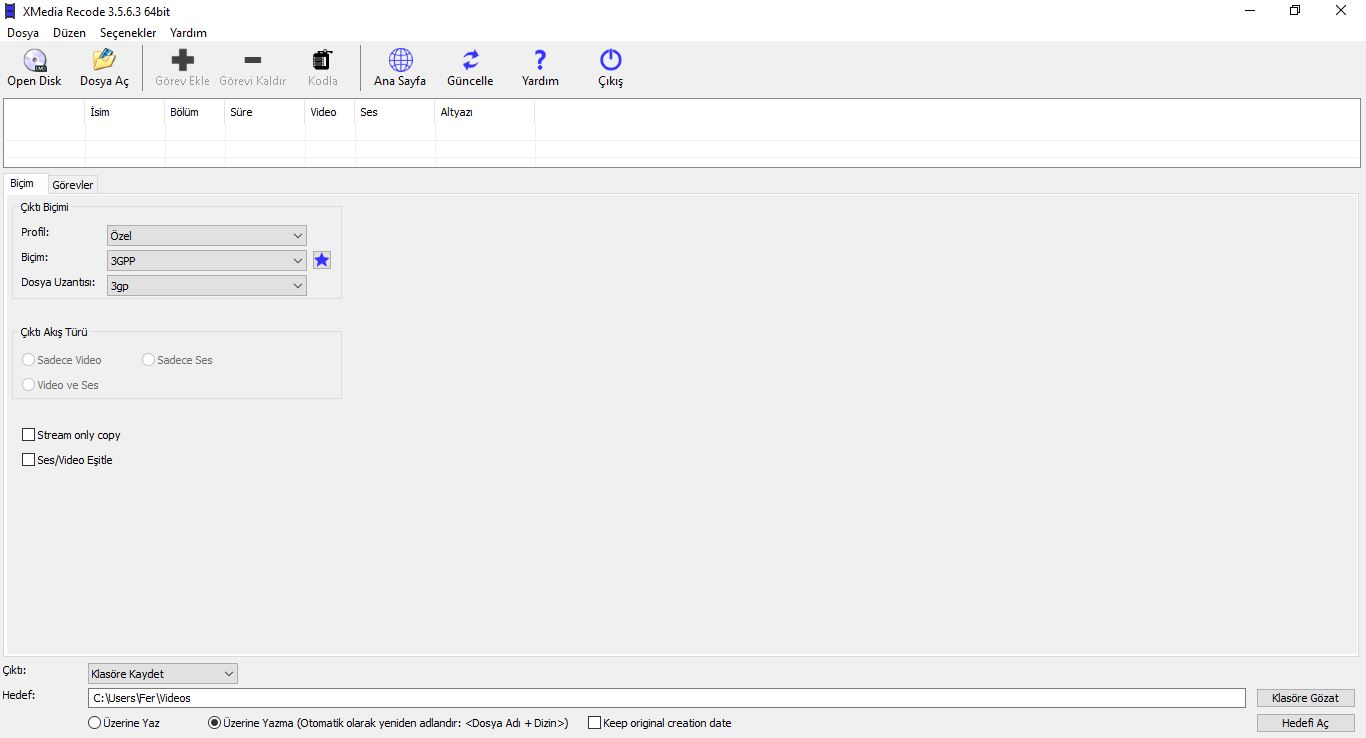
Task: Expand the Çıktı Klasöre Kaydet dropdown
Action: (x=163, y=674)
